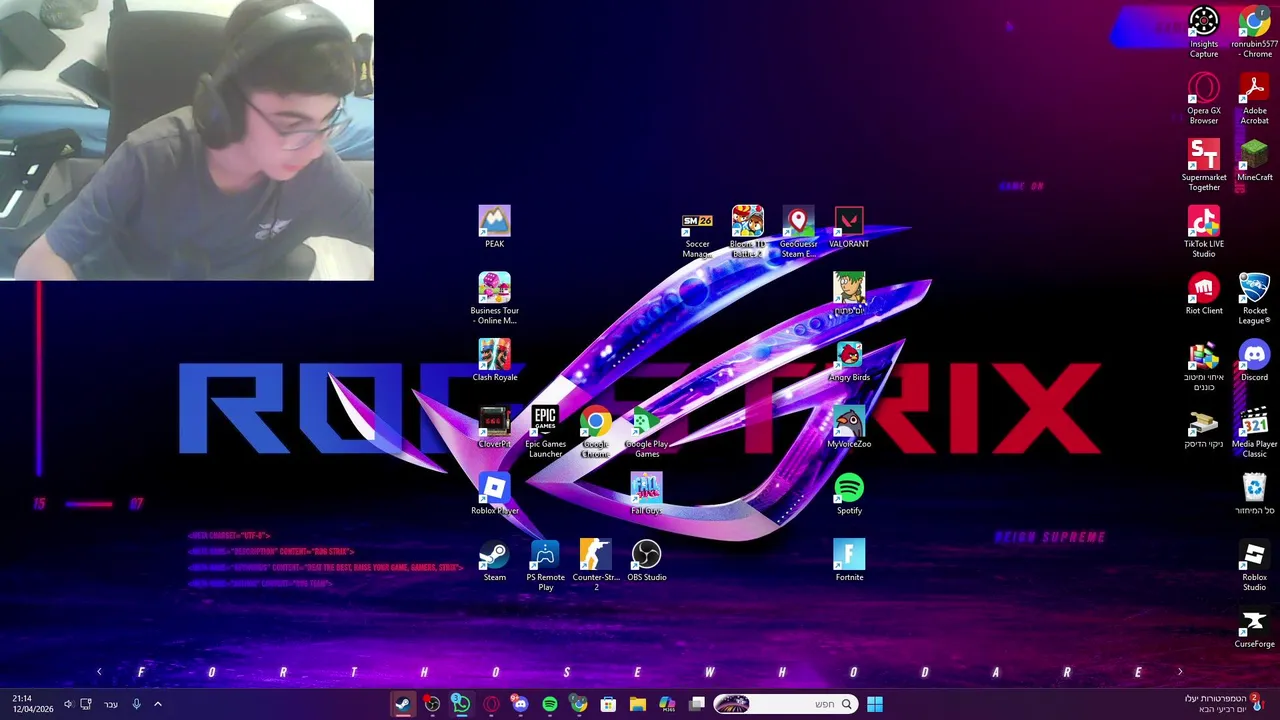
Task: Switch to Spotify in the taskbar
Action: (x=549, y=704)
